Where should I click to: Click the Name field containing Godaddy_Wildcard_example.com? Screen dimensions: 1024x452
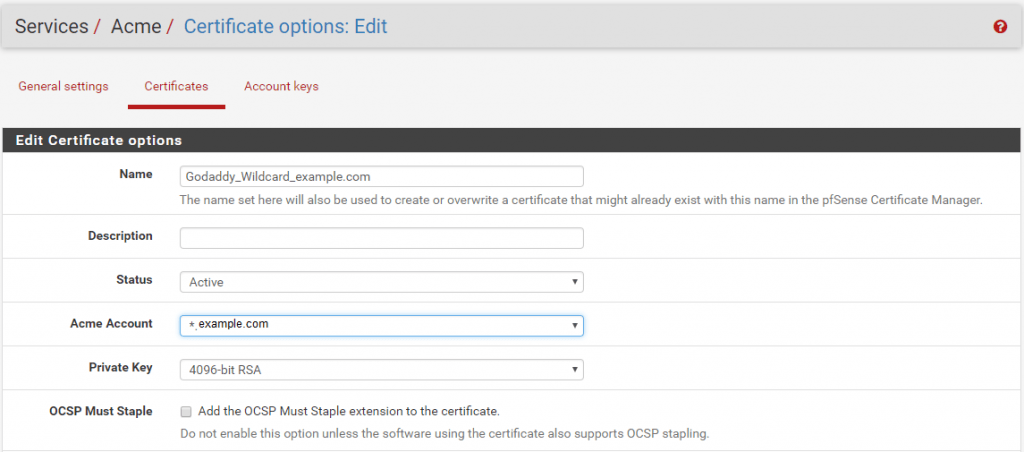coord(381,176)
